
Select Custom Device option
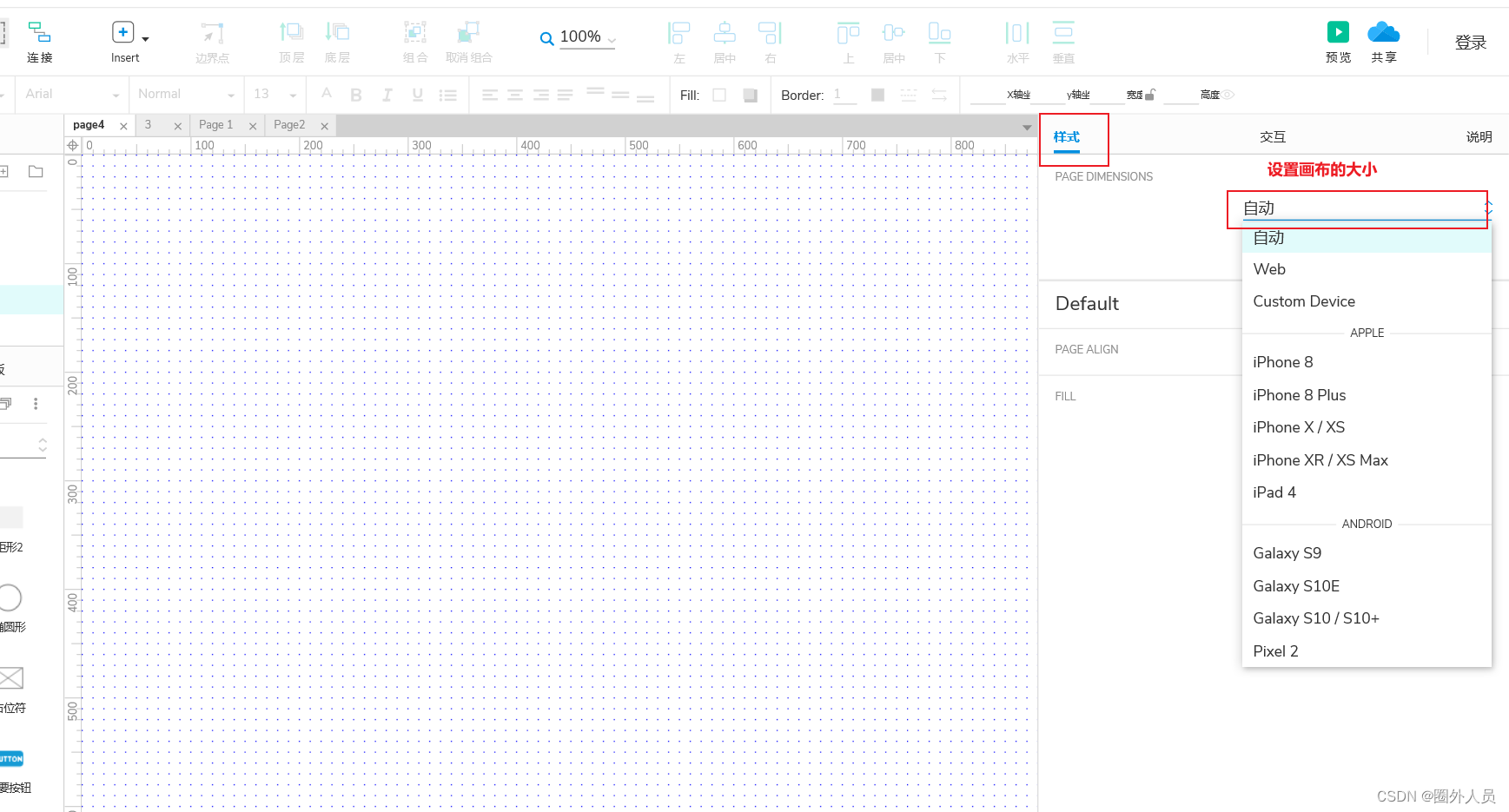coord(1367,301)
